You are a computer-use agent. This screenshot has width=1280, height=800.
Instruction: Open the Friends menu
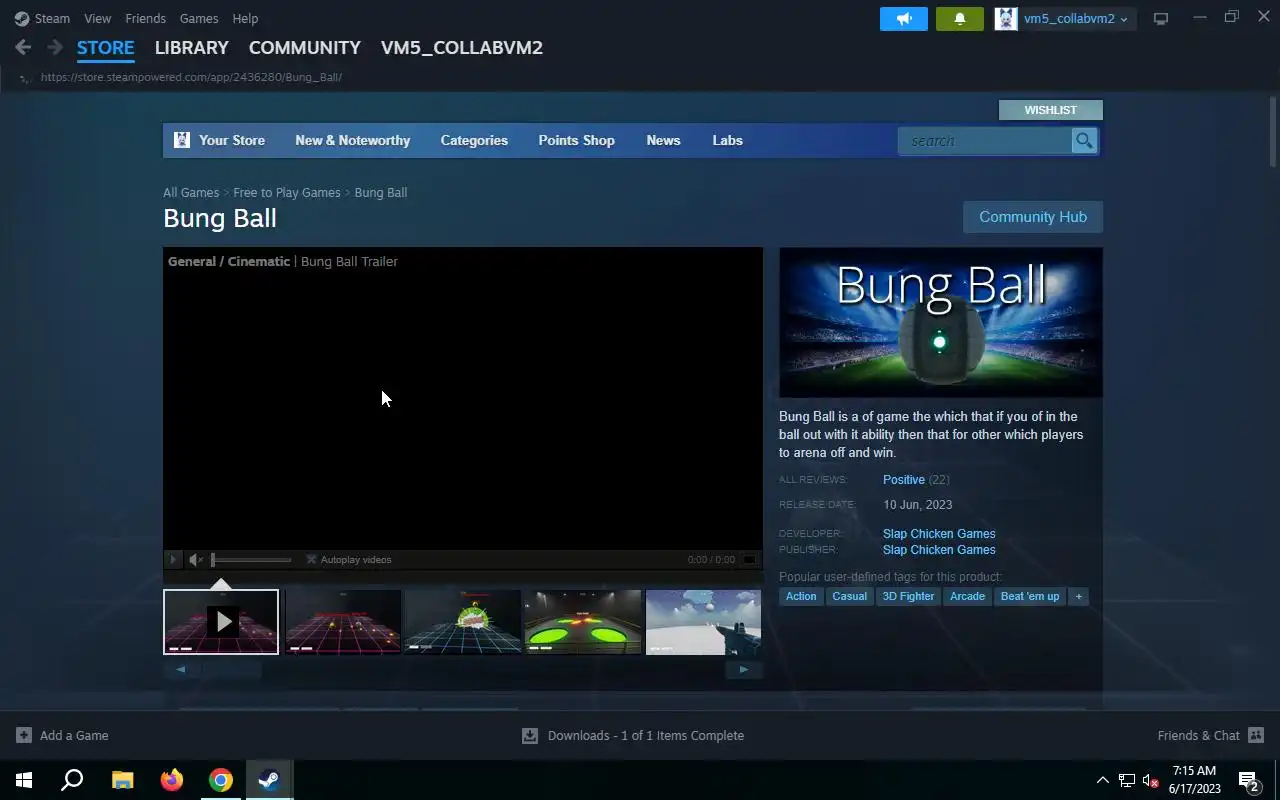coord(145,18)
